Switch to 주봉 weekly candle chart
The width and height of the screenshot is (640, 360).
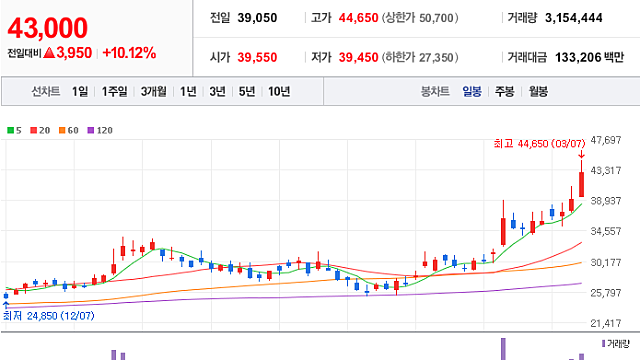click(x=504, y=91)
